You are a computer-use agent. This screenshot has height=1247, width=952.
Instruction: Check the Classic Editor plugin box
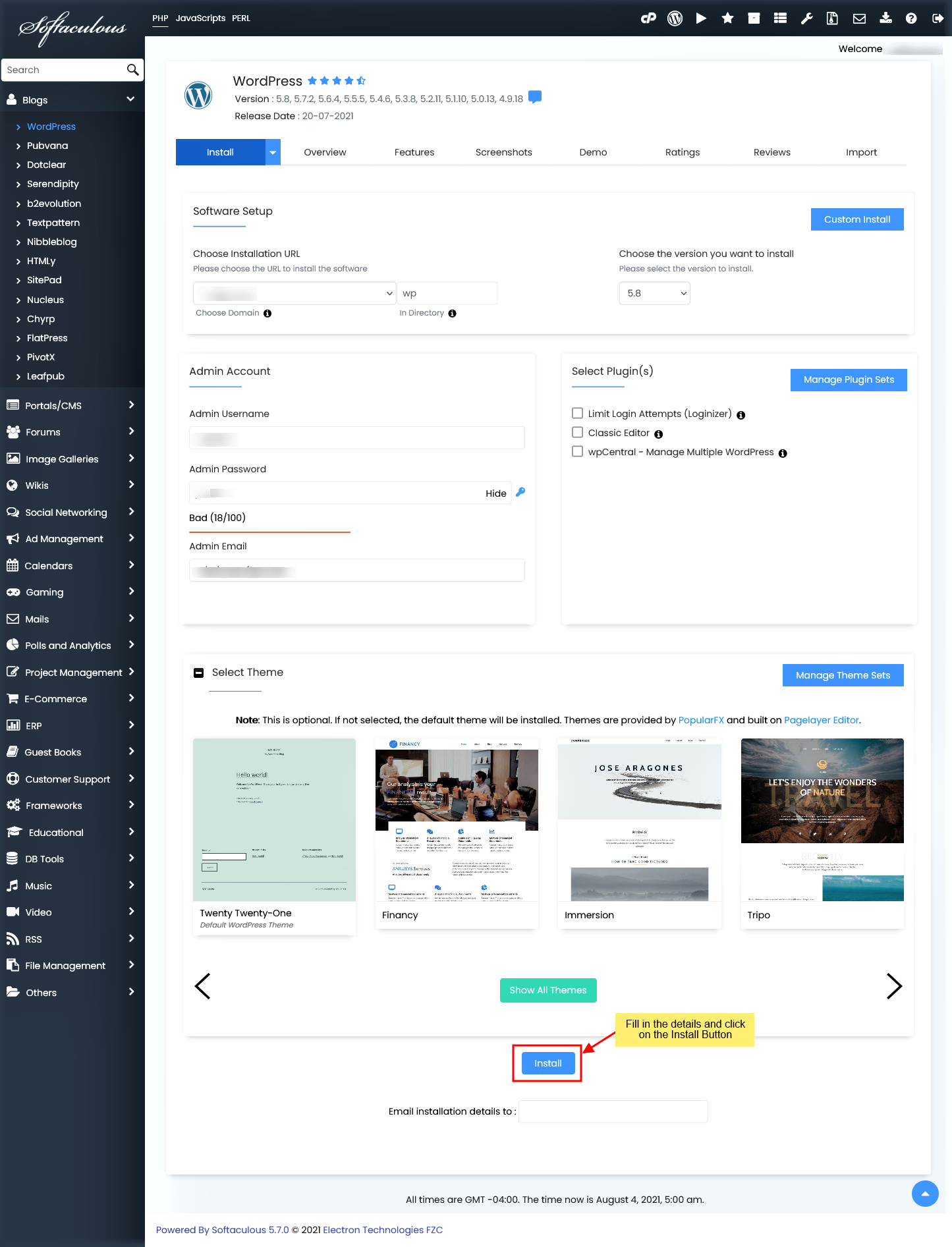coord(577,432)
